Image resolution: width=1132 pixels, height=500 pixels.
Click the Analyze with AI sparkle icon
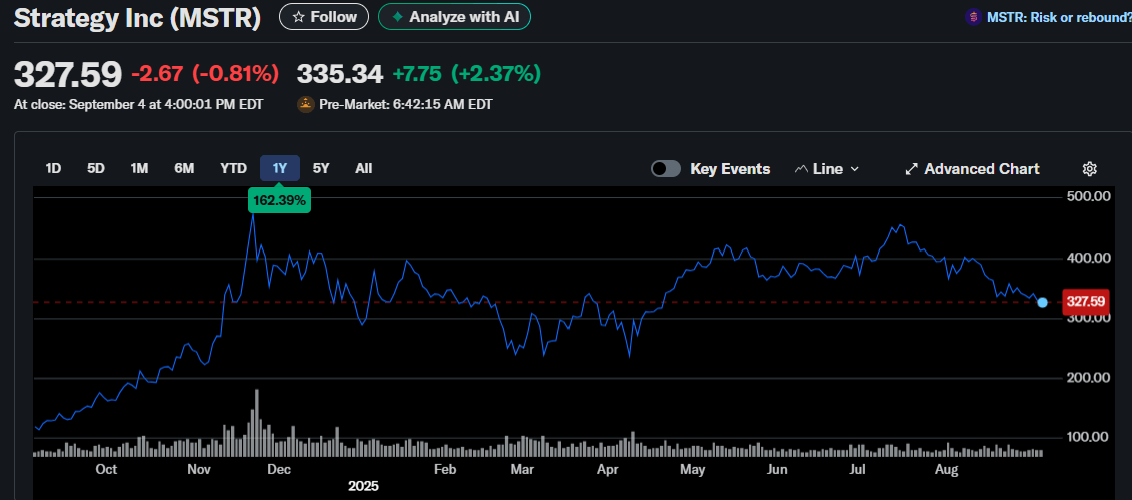(397, 17)
